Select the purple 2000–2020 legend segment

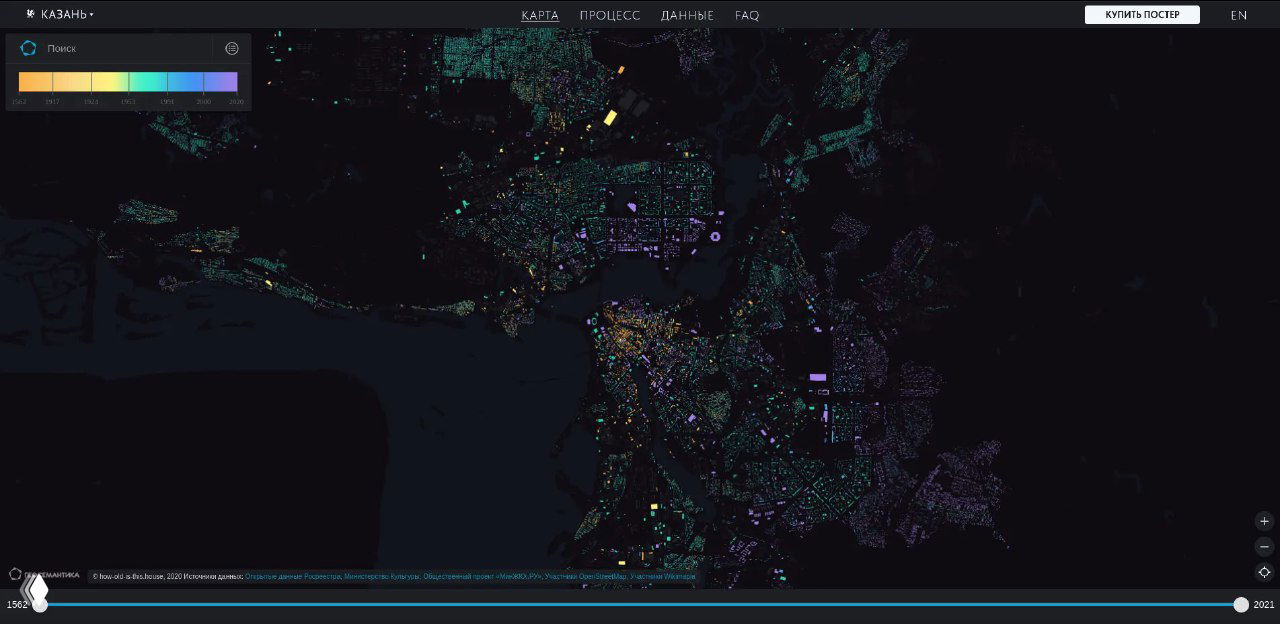pos(221,82)
